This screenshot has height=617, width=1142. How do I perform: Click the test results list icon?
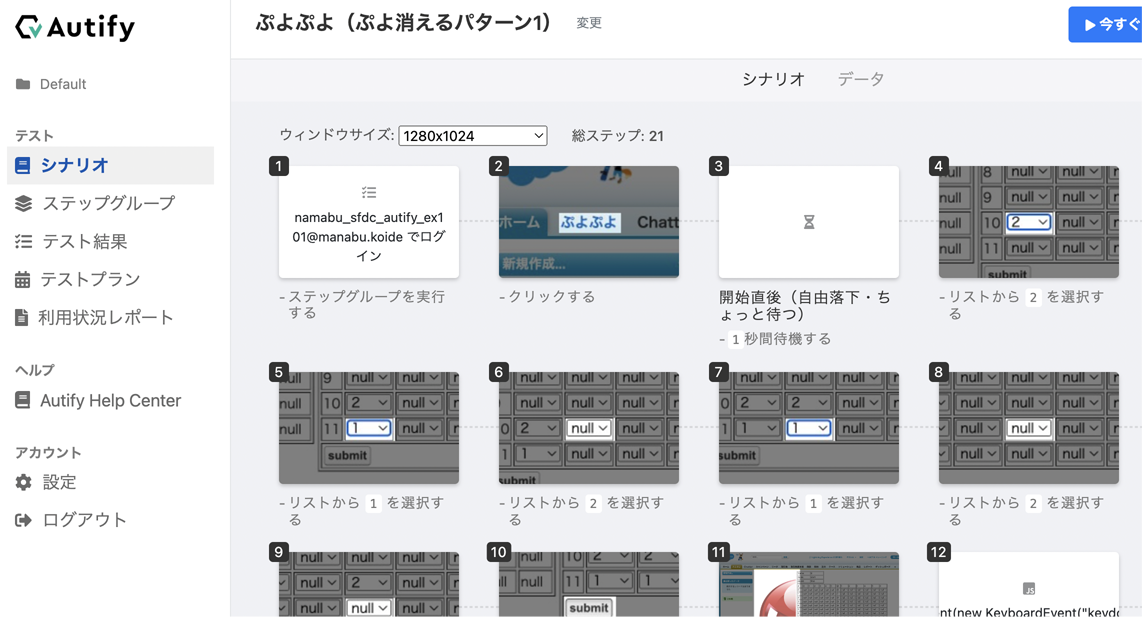(23, 242)
